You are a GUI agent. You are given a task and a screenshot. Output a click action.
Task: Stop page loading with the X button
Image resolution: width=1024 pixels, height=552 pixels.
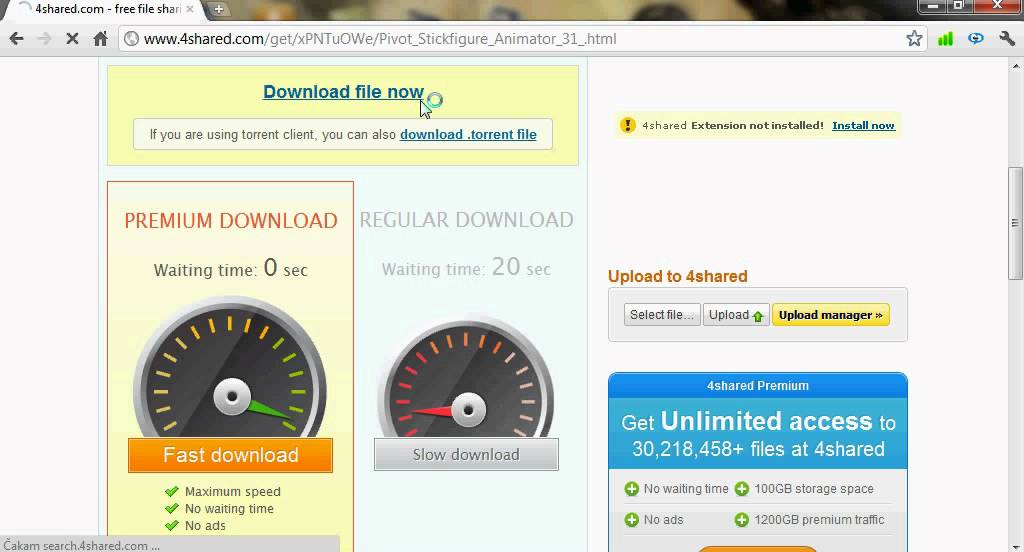(72, 39)
